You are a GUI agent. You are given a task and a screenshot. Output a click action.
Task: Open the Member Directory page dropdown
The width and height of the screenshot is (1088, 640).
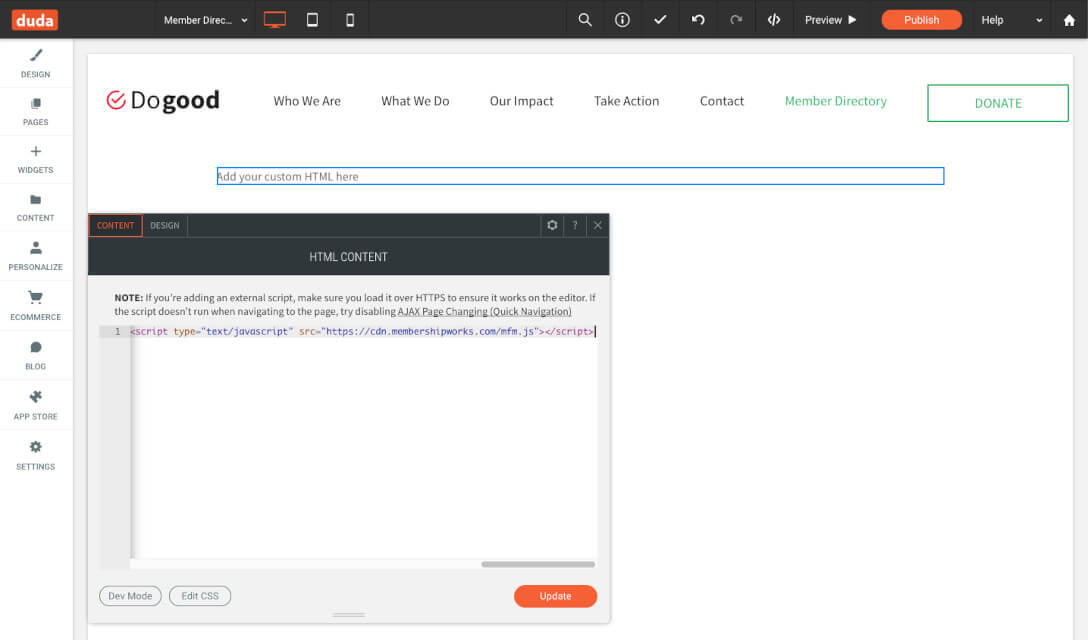point(205,19)
